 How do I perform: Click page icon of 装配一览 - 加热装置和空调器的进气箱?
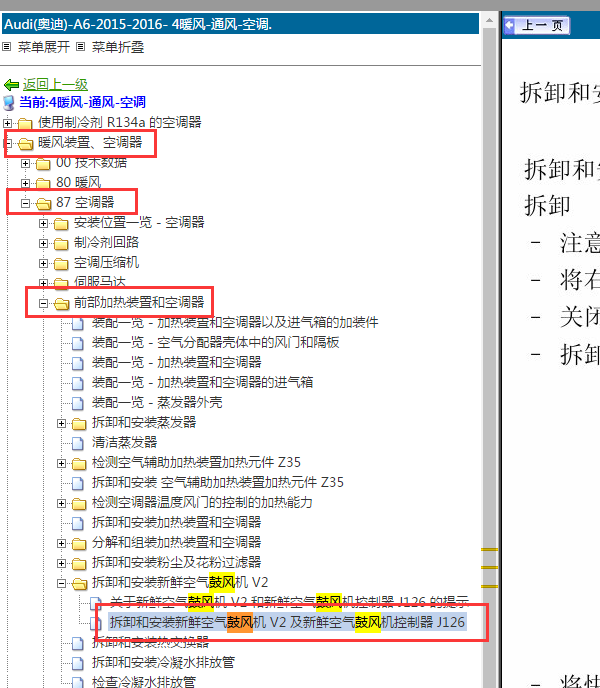tap(78, 383)
